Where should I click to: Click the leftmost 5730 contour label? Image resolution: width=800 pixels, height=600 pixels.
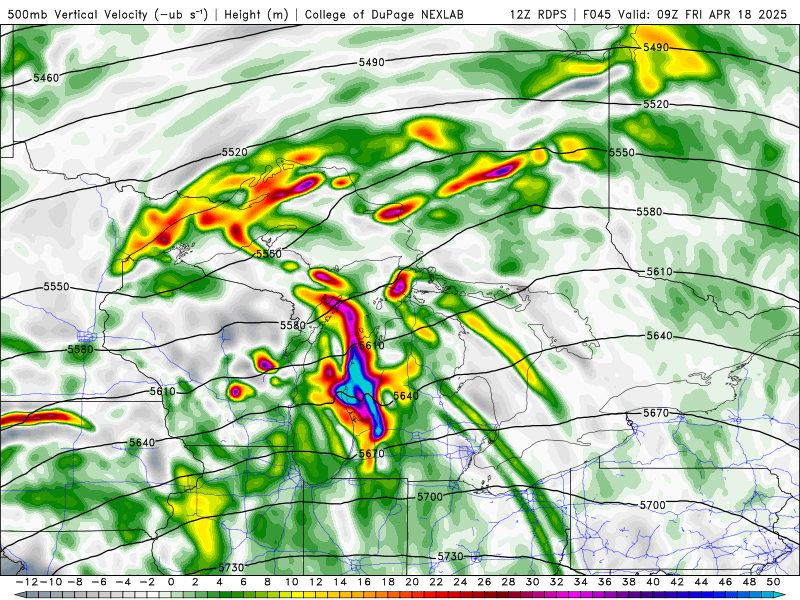(231, 567)
